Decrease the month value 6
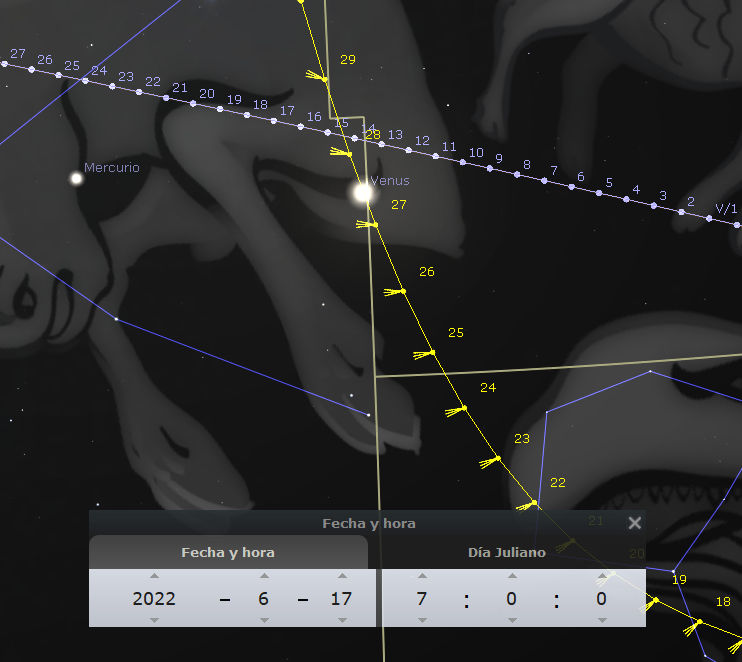742x662 pixels. 264,620
